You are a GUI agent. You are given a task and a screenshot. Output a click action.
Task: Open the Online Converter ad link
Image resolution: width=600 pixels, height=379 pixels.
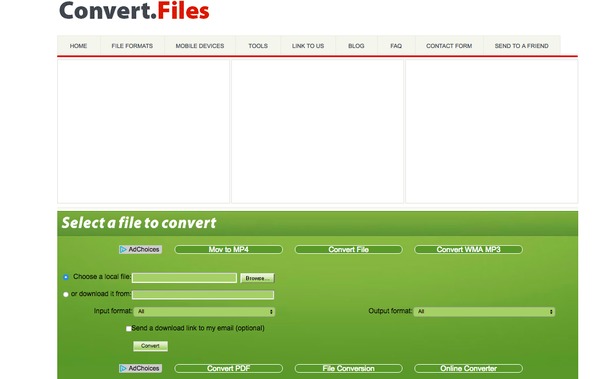tap(468, 368)
